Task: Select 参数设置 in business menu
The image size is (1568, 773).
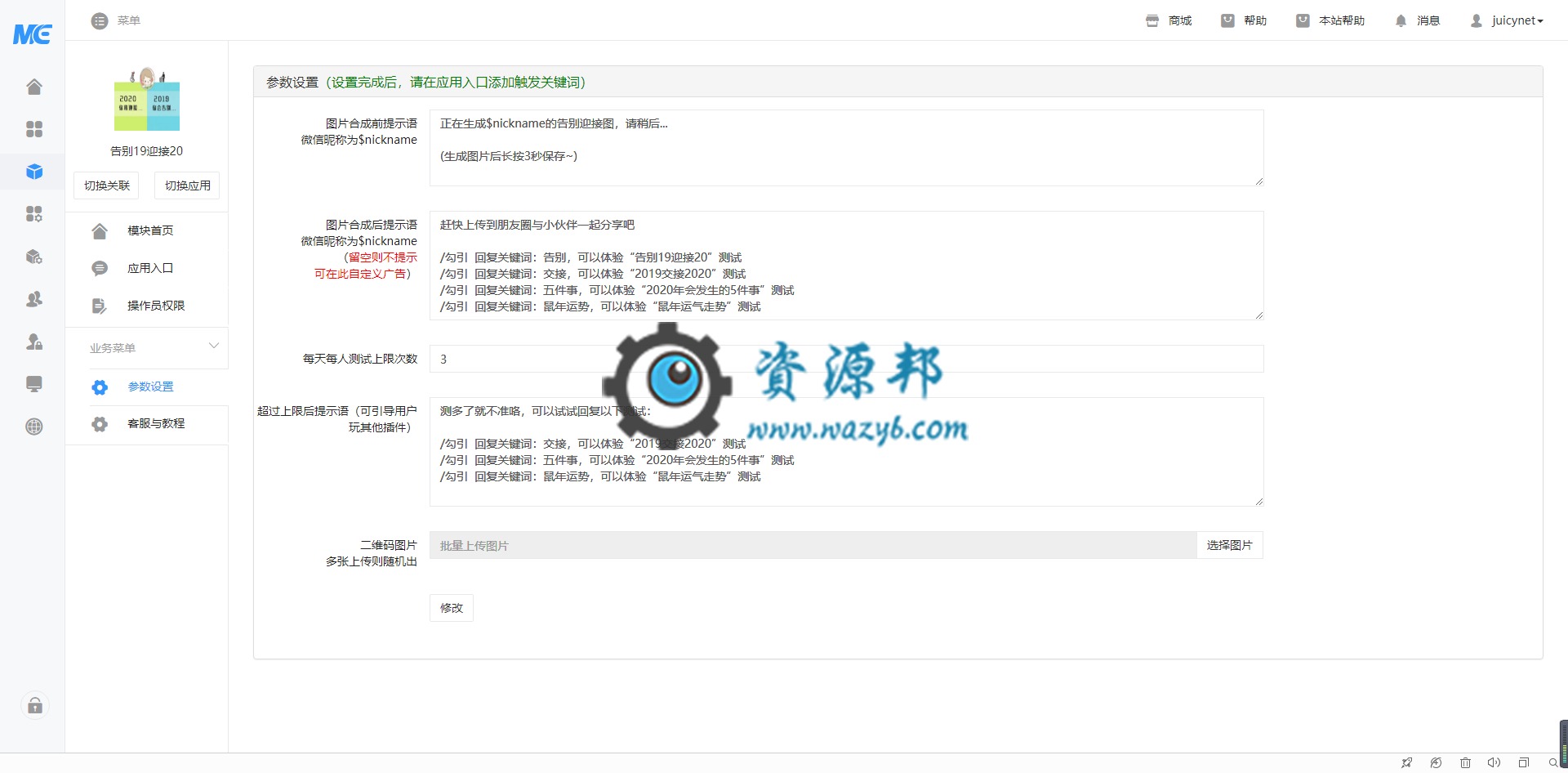Action: pyautogui.click(x=150, y=386)
